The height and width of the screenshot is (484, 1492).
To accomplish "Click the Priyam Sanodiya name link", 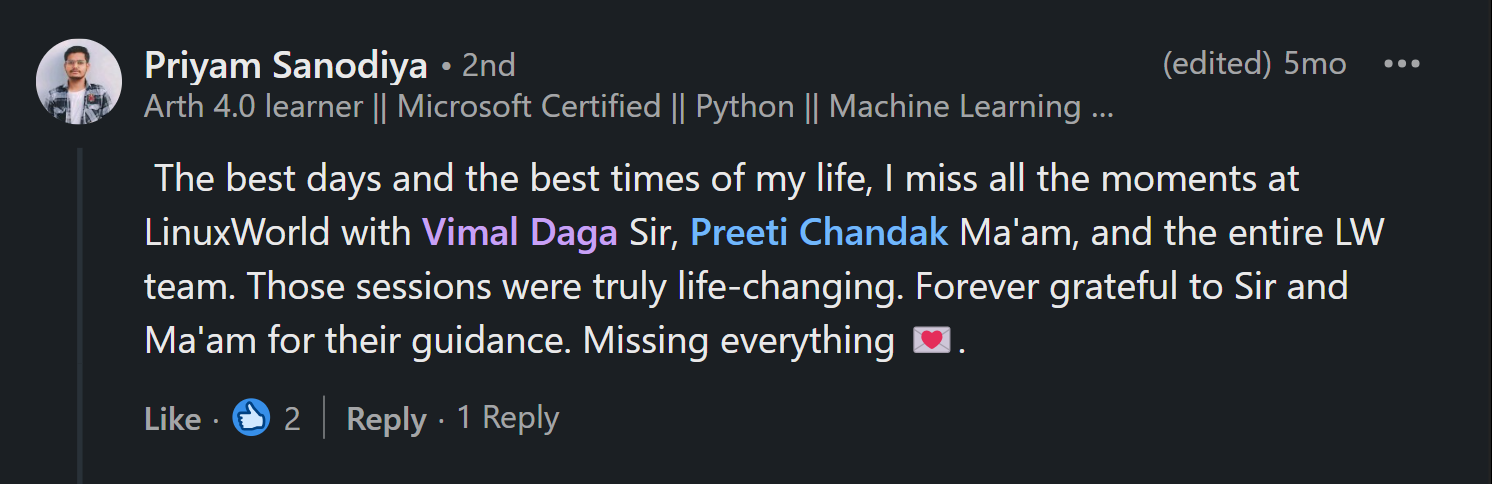I will pos(286,66).
